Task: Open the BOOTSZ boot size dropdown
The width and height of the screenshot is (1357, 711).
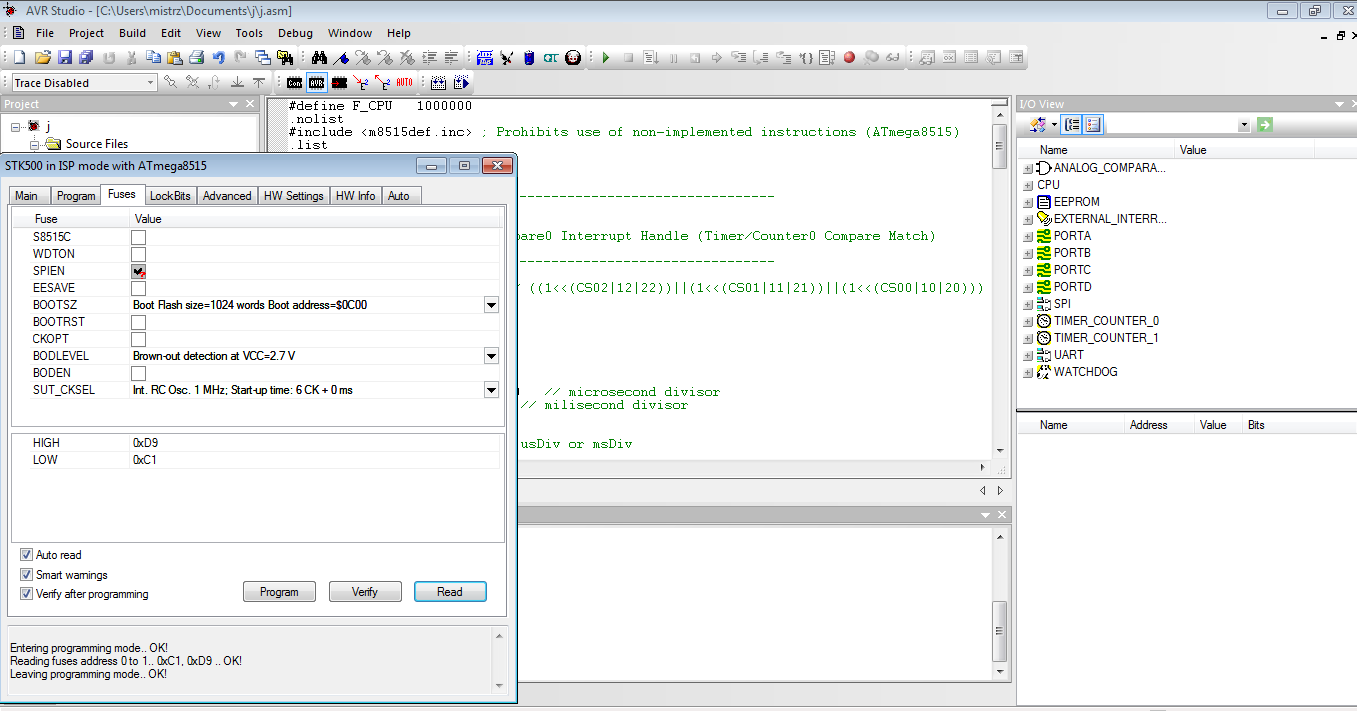Action: (491, 305)
